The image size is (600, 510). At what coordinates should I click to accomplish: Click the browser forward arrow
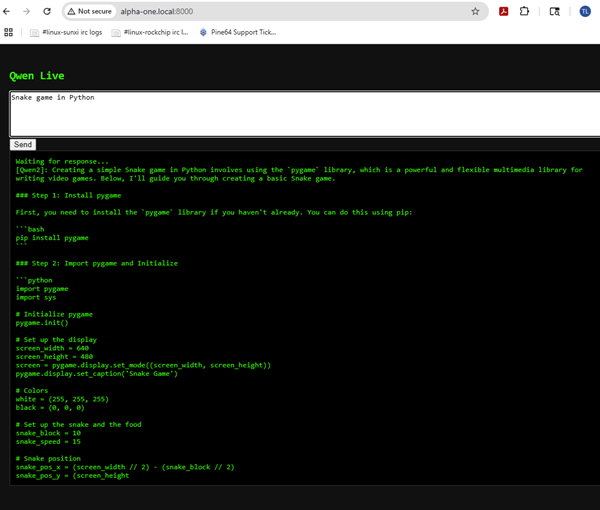pyautogui.click(x=26, y=11)
